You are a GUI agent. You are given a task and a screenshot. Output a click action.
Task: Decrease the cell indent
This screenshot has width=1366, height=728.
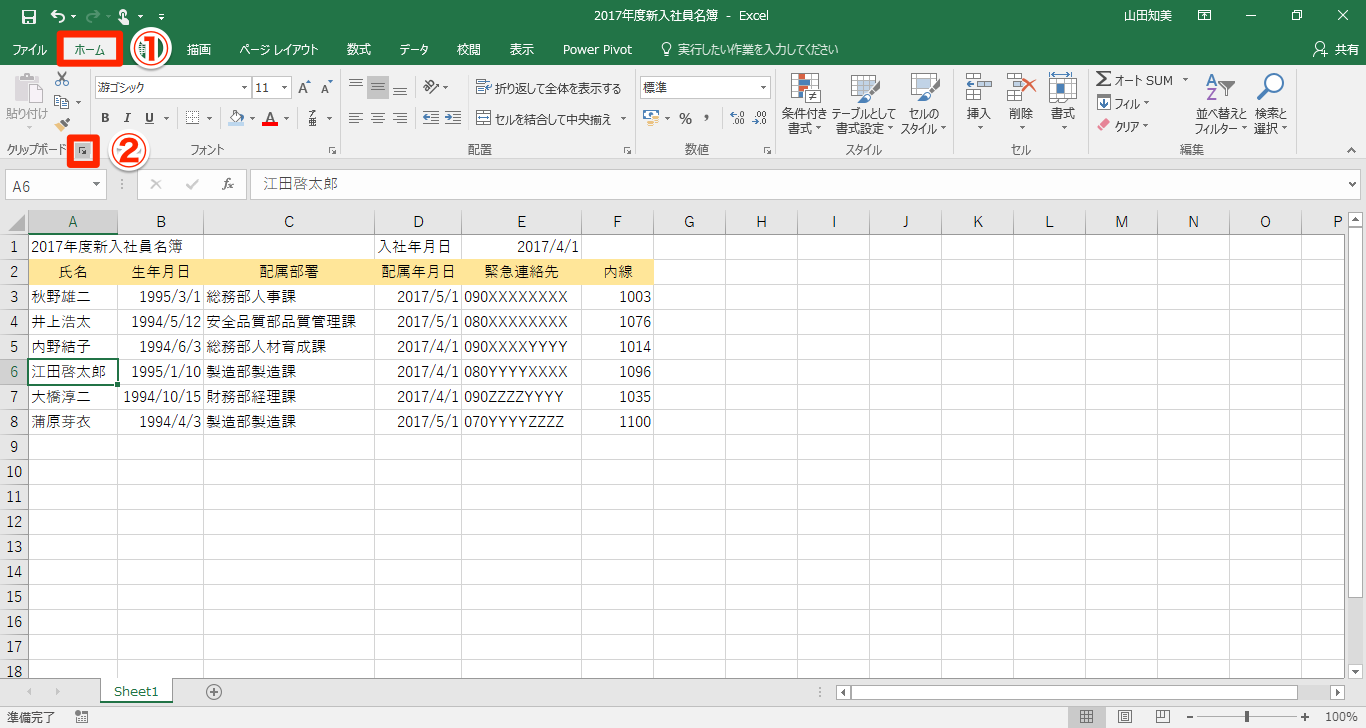pos(431,118)
